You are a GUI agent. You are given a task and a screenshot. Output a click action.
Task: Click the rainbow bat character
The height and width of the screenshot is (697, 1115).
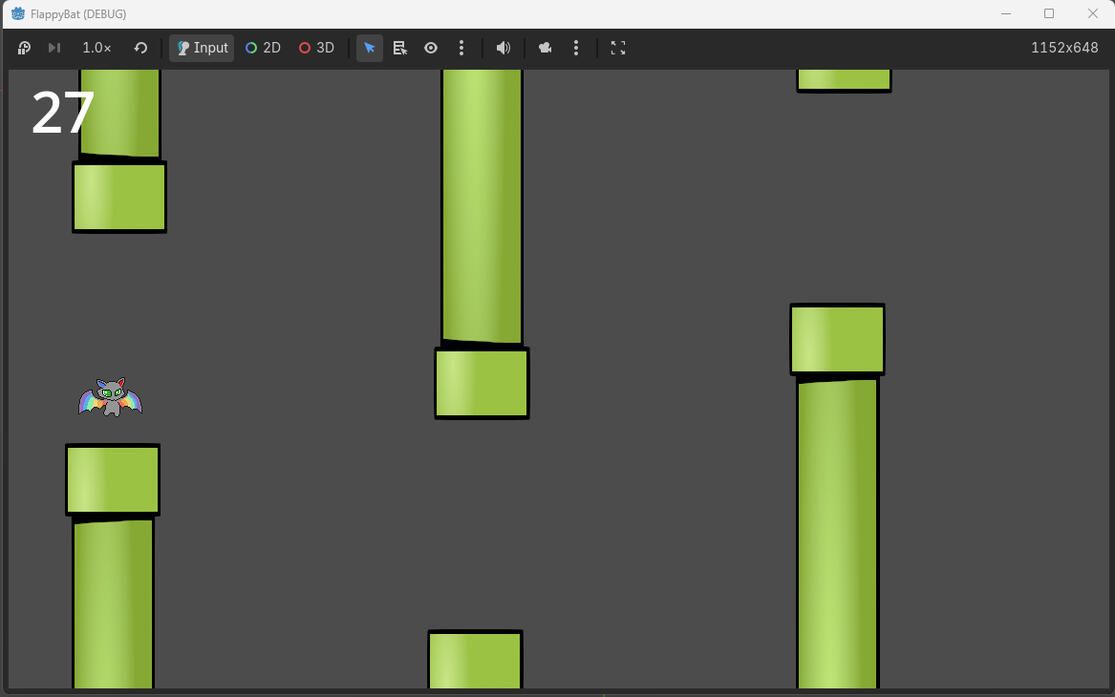pos(110,398)
